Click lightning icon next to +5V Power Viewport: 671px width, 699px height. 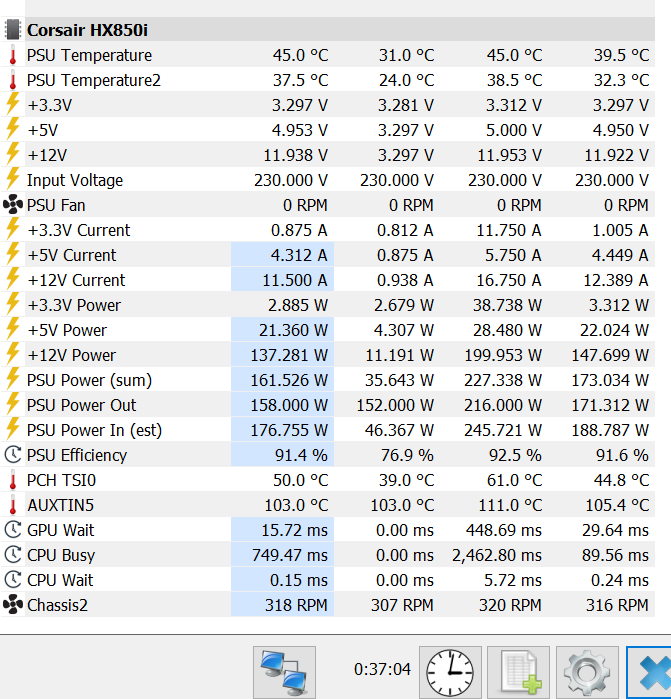(x=13, y=329)
